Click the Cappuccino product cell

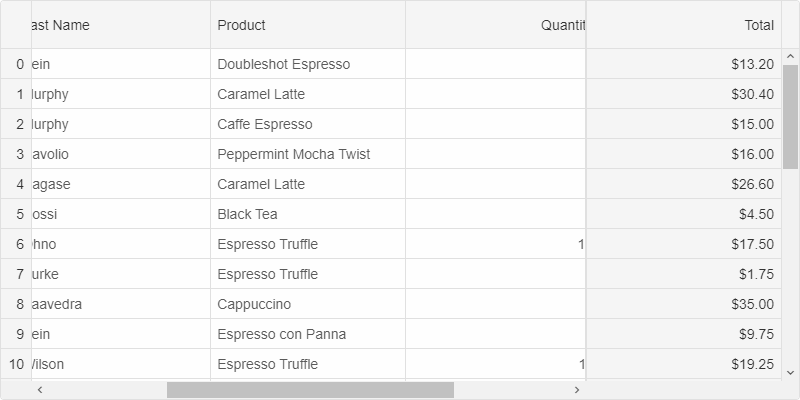(308, 304)
